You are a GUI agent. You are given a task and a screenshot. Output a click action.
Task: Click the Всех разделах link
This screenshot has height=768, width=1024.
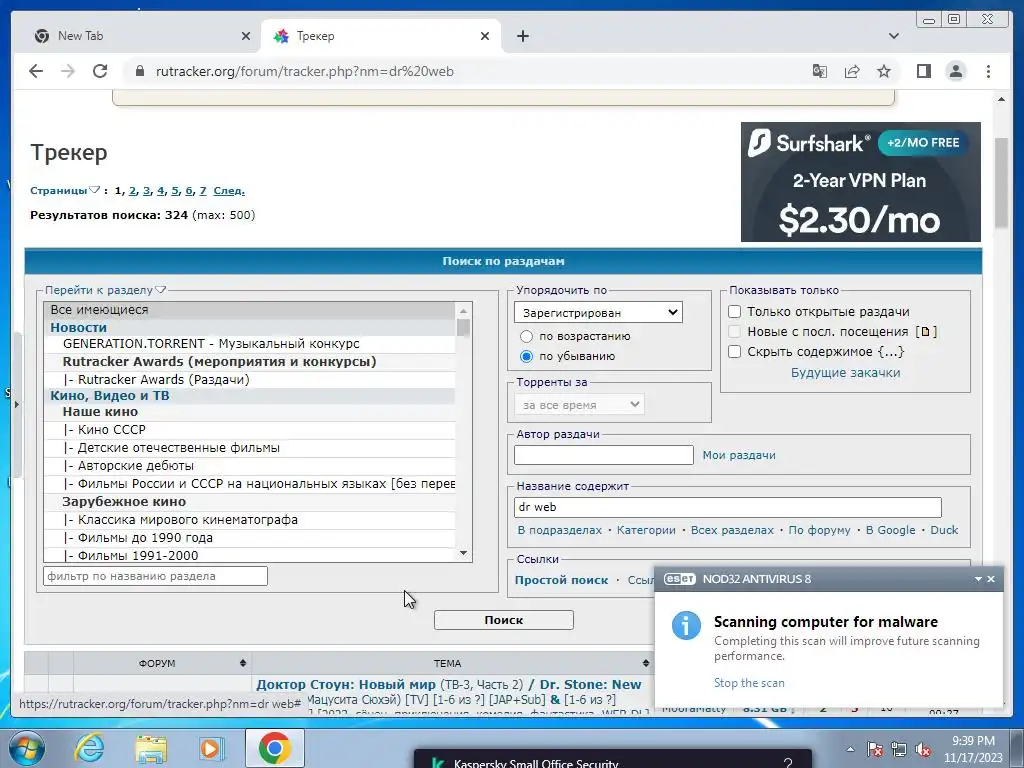point(732,530)
